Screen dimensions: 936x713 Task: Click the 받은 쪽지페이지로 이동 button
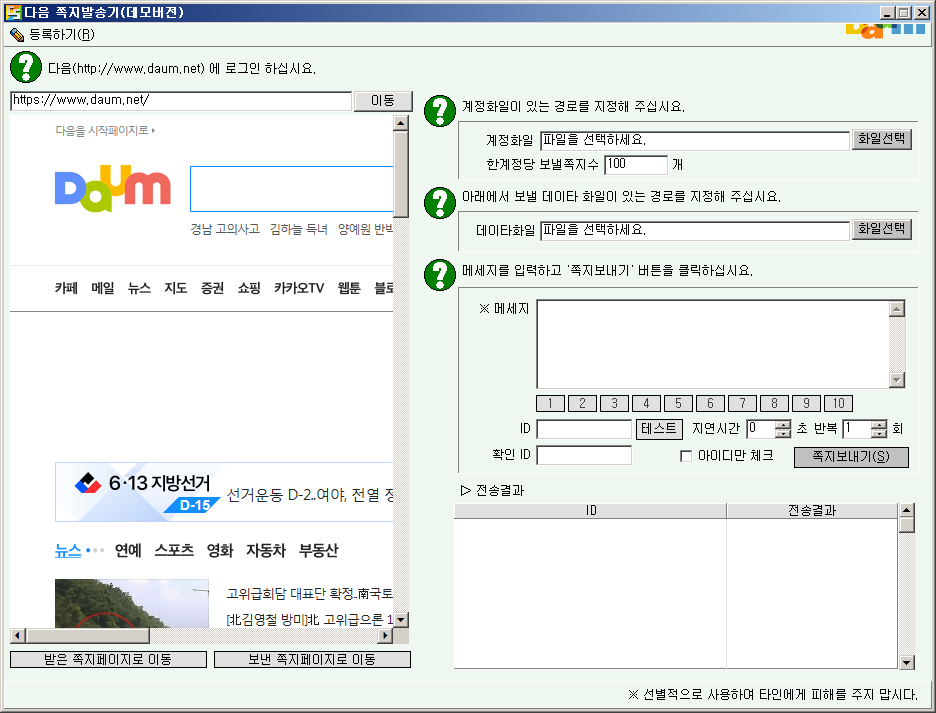click(108, 660)
